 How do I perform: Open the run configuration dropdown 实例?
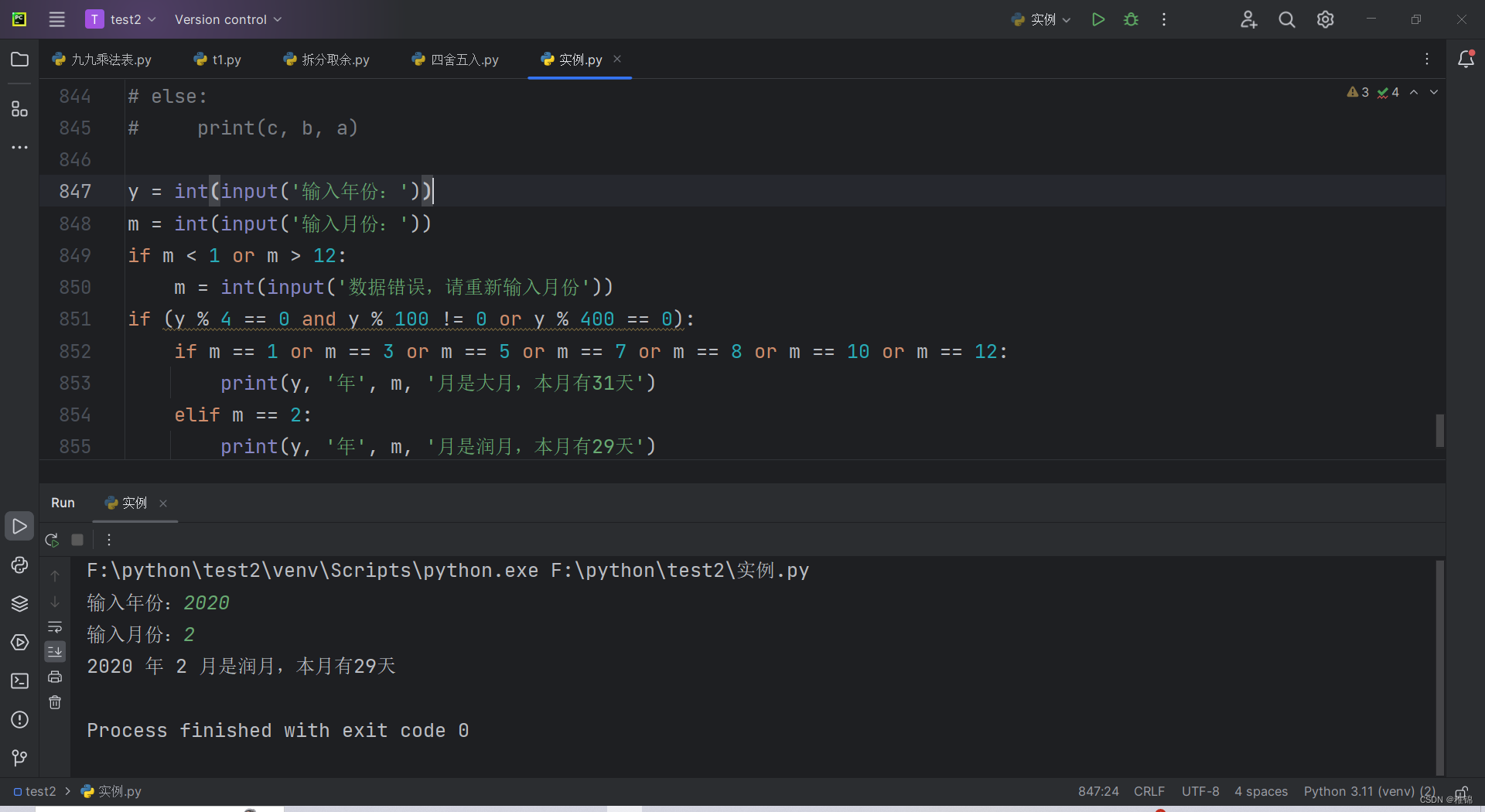click(x=1040, y=19)
